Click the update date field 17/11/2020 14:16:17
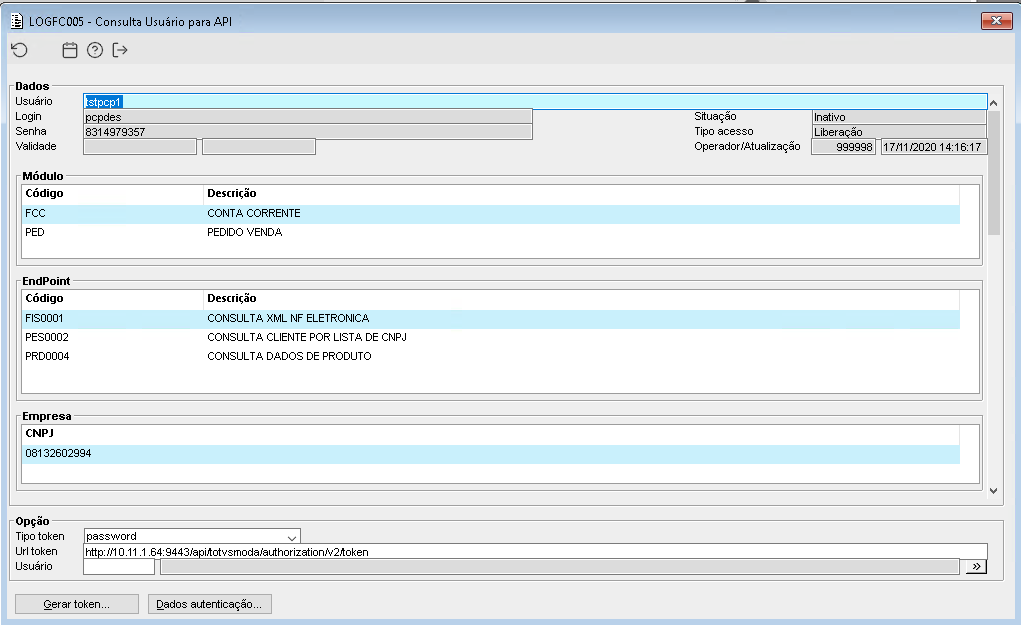Viewport: 1021px width, 625px height. (x=934, y=147)
